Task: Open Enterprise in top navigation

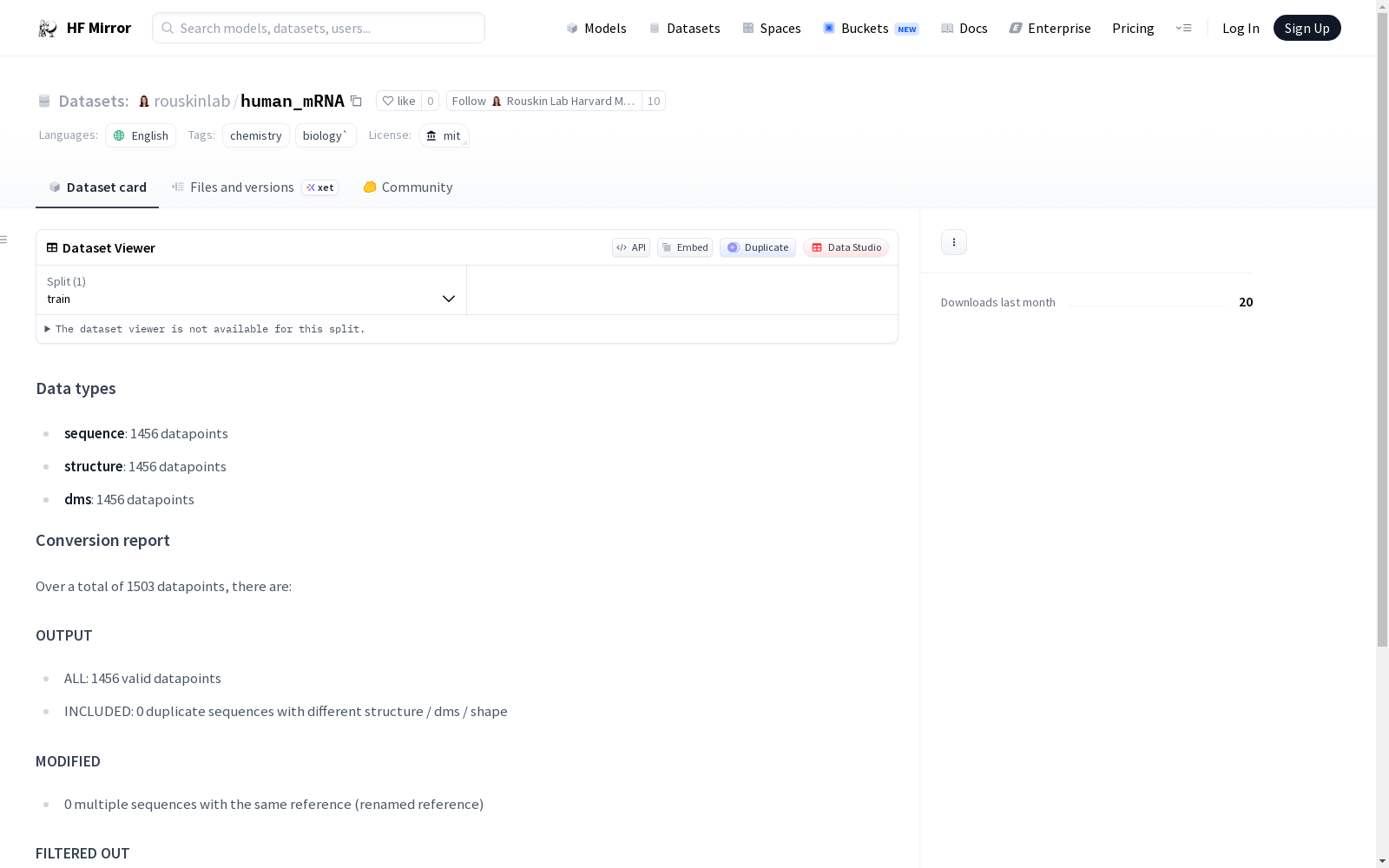Action: click(1050, 29)
